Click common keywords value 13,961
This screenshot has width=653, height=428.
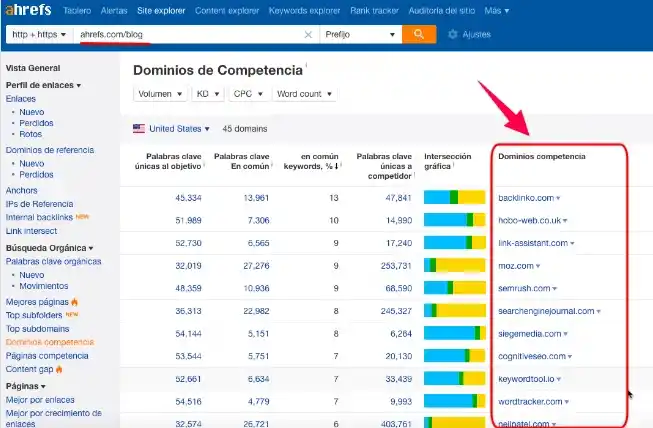(x=256, y=198)
